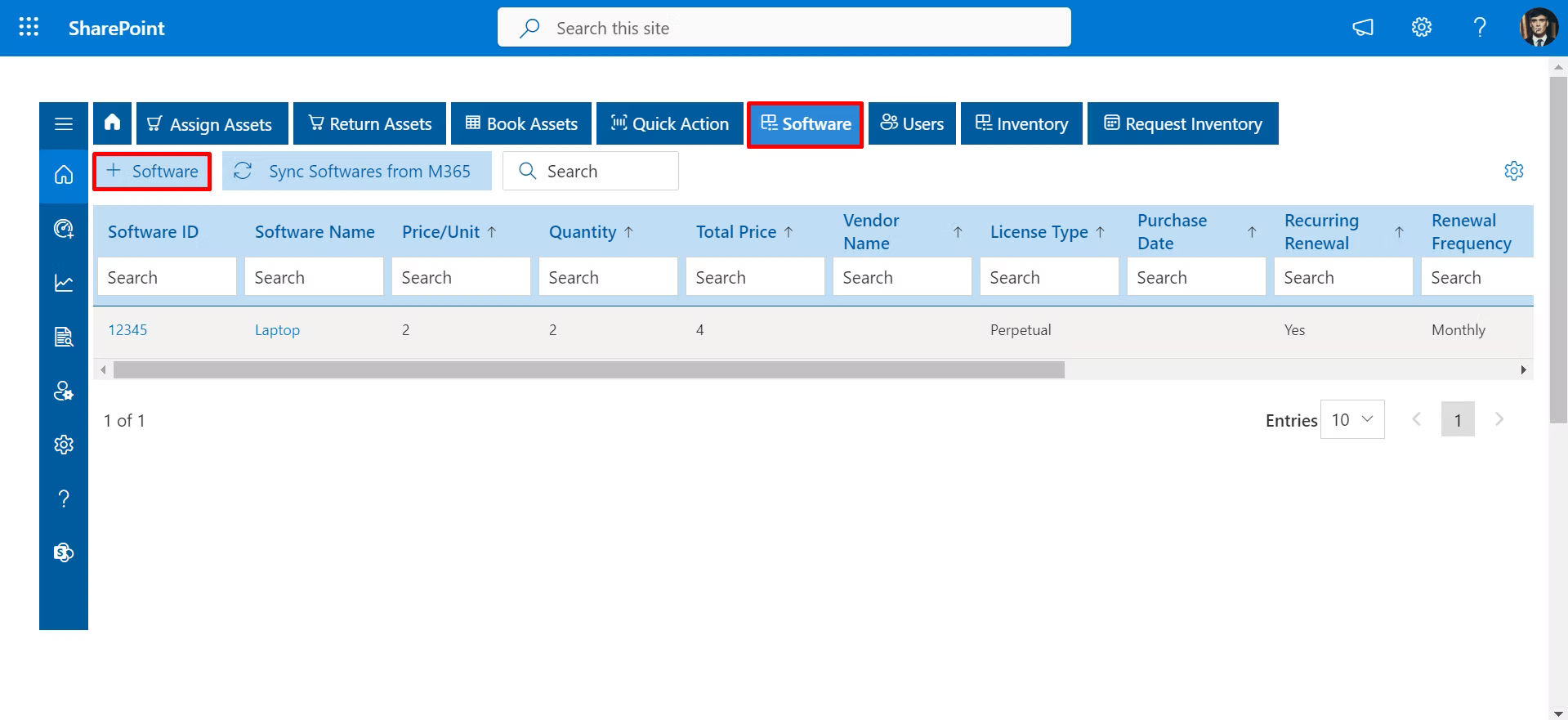Screen dimensions: 1568x720
Task: Open the sidebar chart analytics icon
Action: [64, 283]
